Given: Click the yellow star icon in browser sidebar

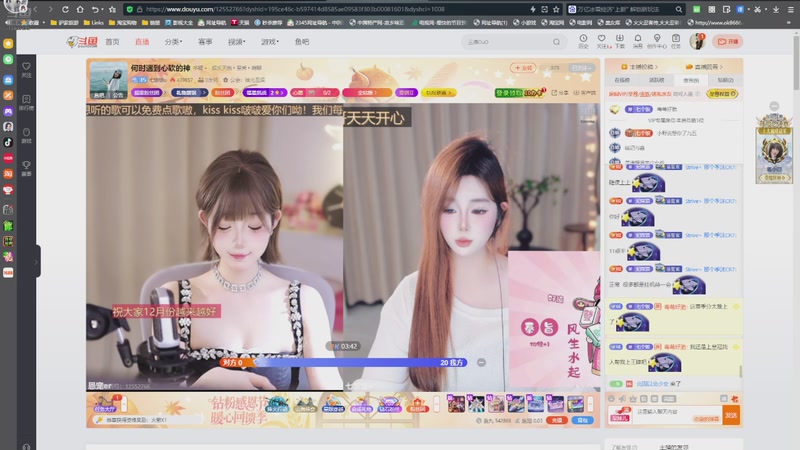Looking at the screenshot, I should (8, 44).
